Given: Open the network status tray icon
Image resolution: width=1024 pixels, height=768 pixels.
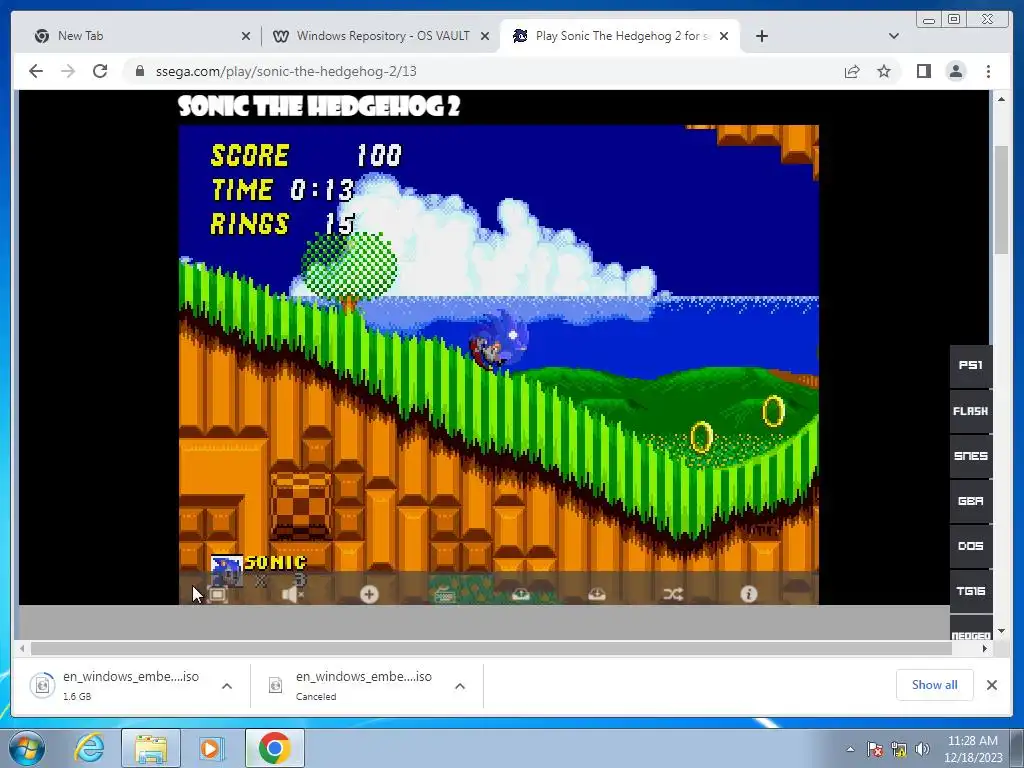Looking at the screenshot, I should pos(899,749).
